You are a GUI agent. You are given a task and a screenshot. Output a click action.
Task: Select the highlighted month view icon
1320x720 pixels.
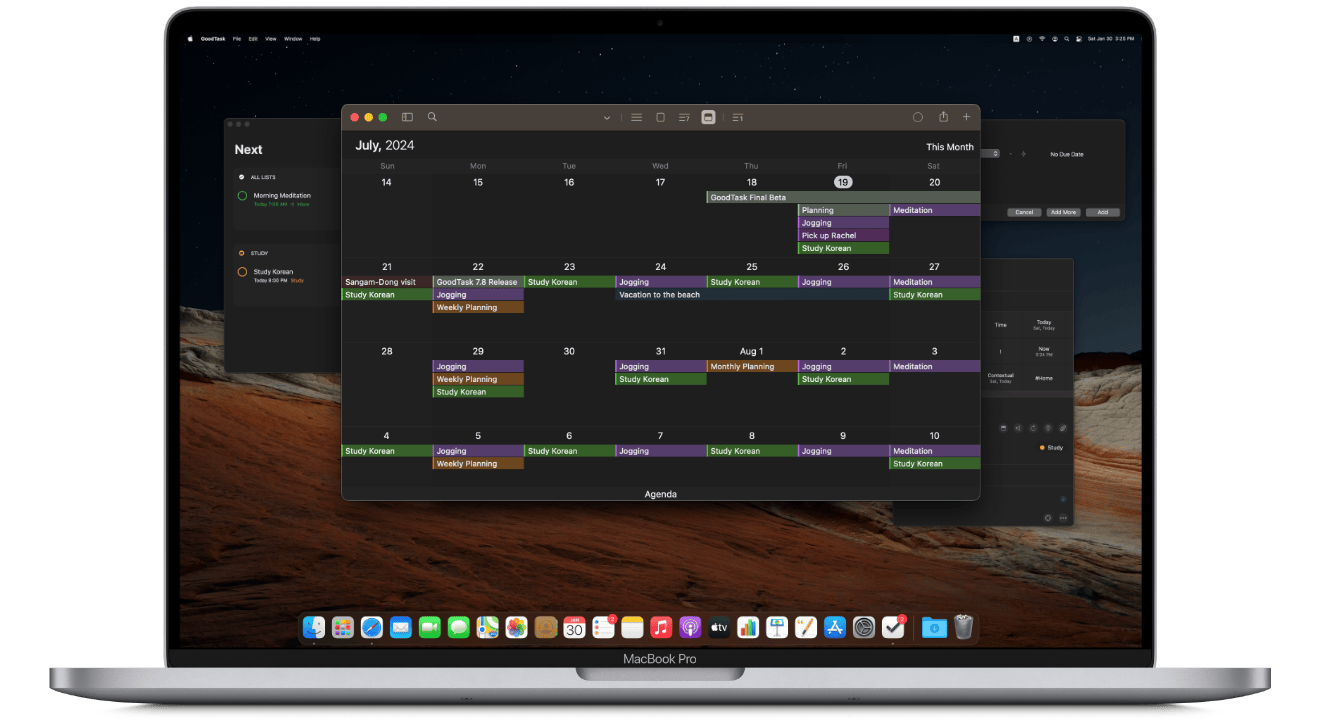709,117
